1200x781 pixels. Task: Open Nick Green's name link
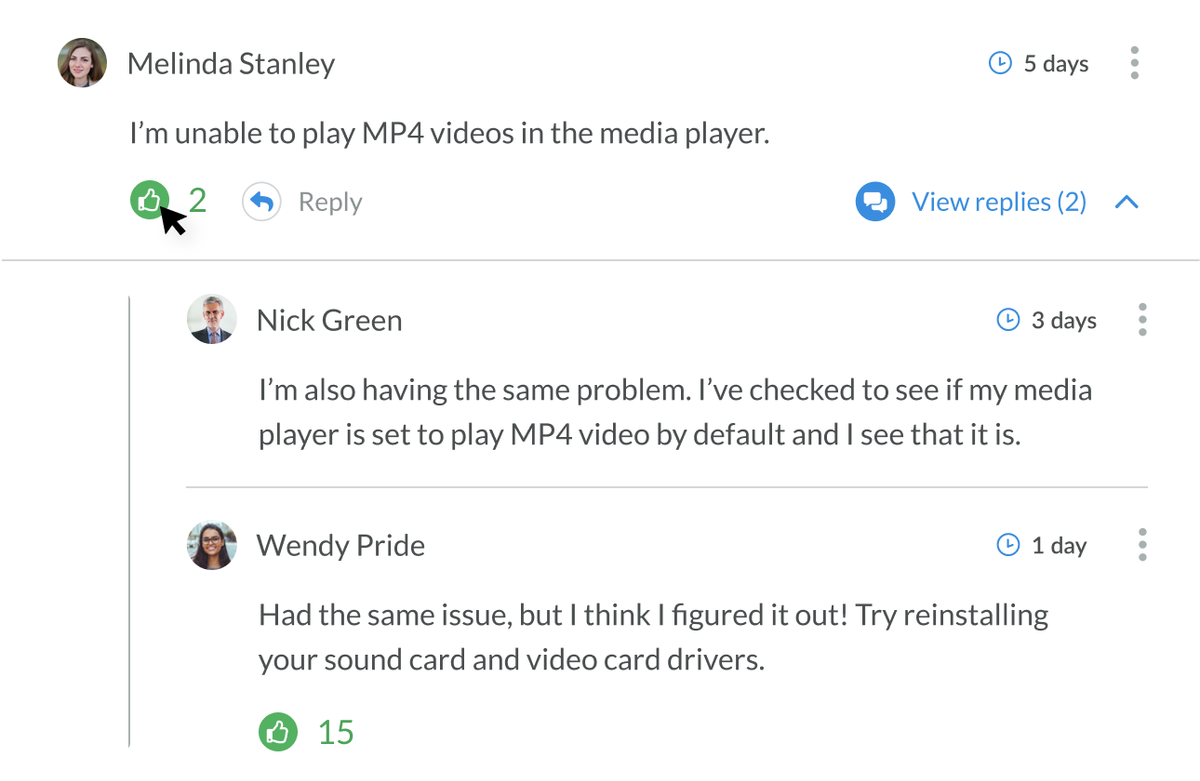pyautogui.click(x=329, y=321)
